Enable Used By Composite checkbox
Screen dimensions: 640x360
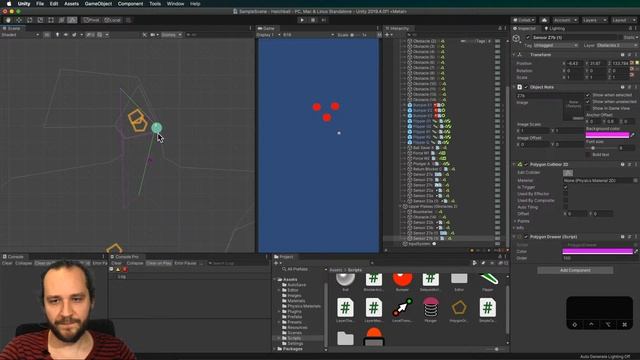point(565,200)
